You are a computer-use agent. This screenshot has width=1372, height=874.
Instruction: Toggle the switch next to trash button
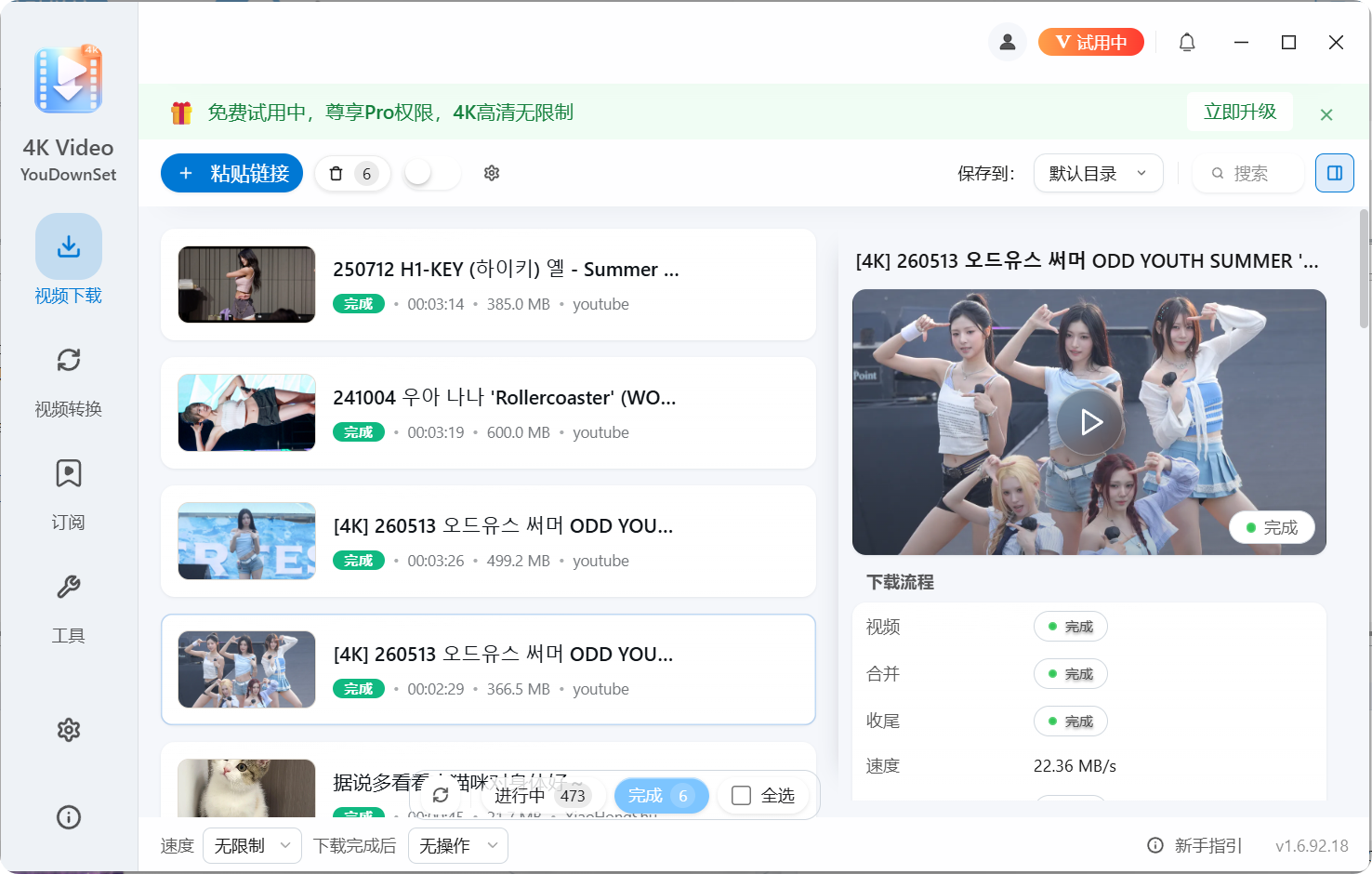coord(432,173)
